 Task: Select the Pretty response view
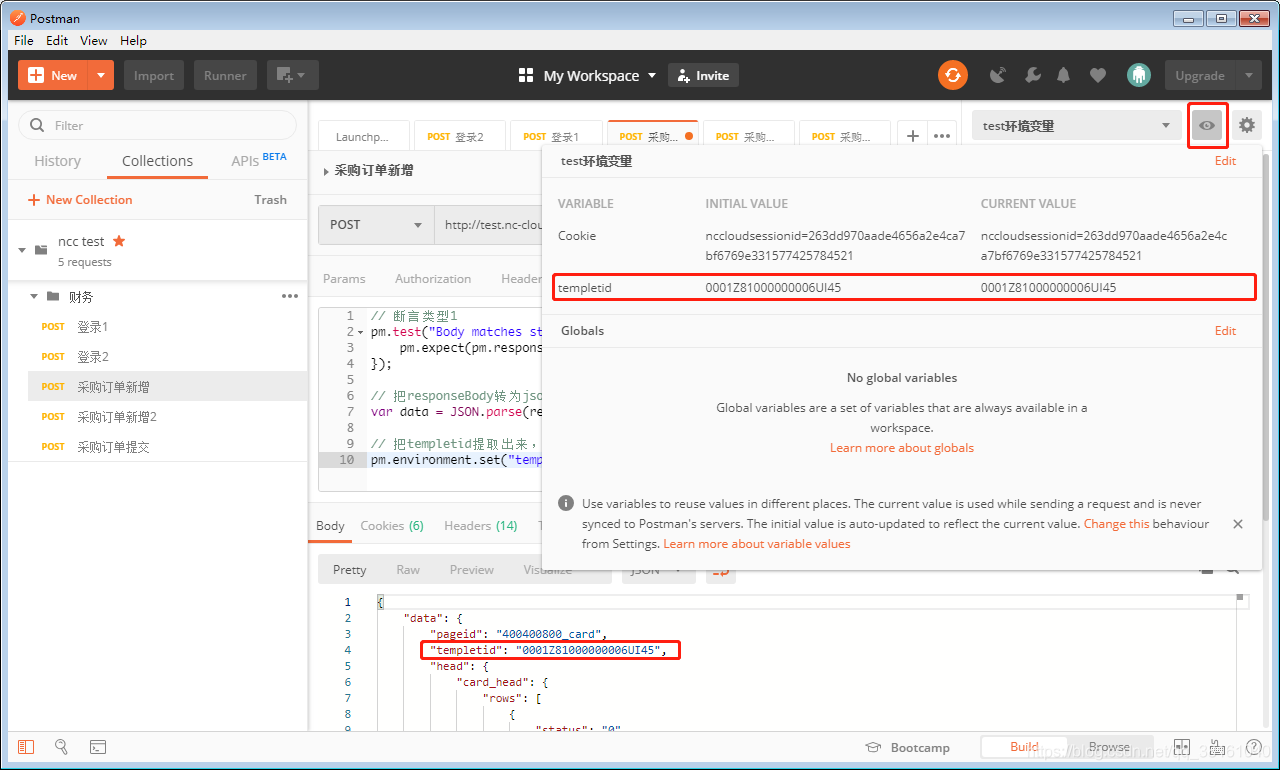tap(350, 569)
